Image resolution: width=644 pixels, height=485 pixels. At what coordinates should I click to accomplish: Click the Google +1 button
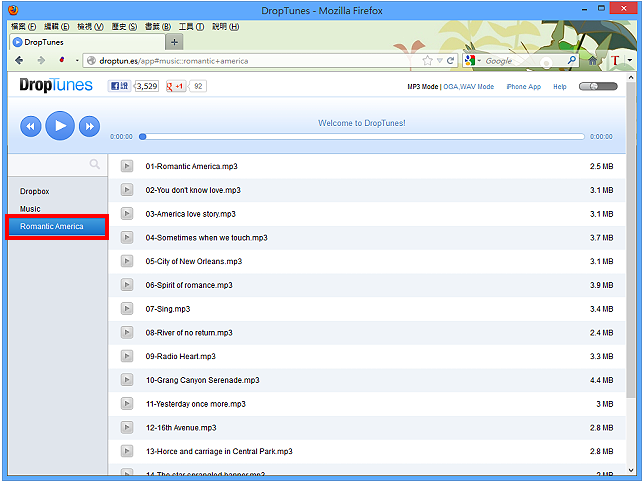(176, 86)
